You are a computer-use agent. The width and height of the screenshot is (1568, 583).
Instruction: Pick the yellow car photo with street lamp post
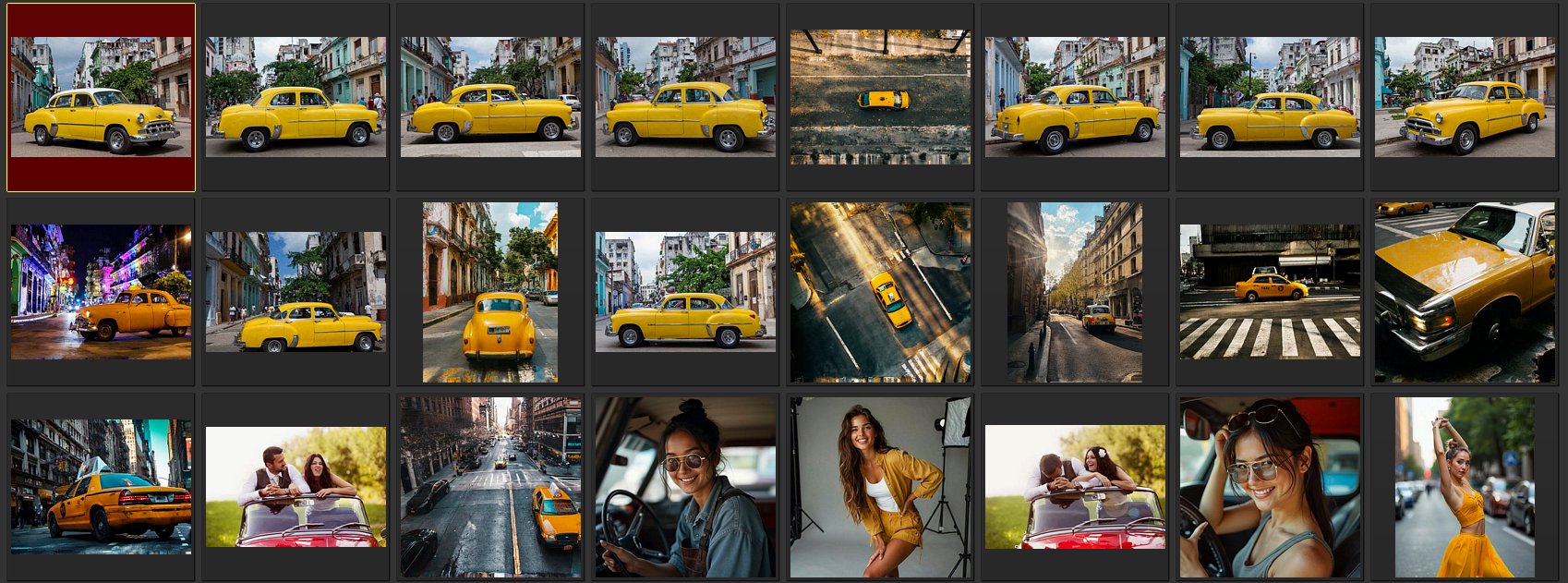1270,97
